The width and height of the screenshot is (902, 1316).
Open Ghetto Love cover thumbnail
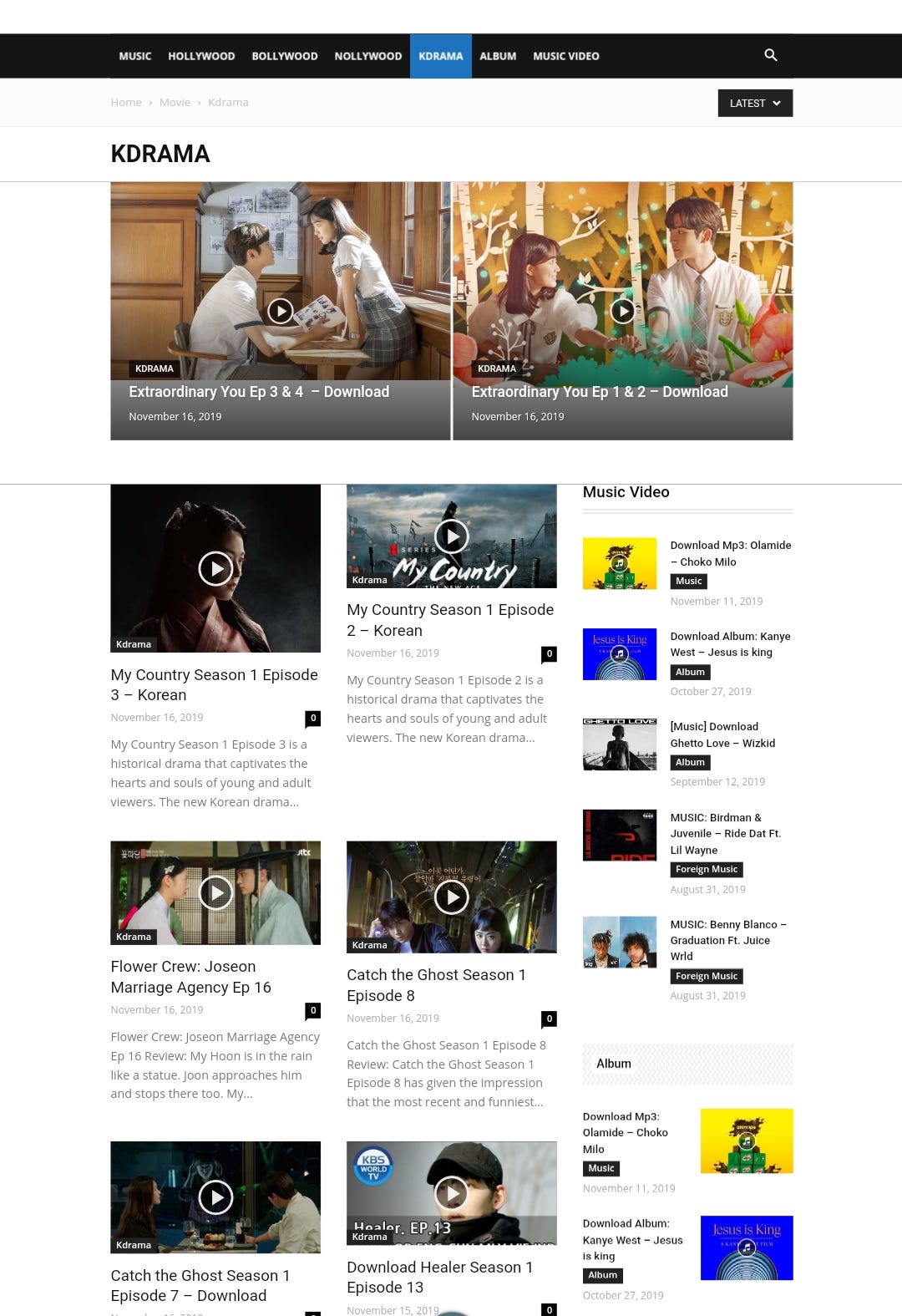point(620,744)
